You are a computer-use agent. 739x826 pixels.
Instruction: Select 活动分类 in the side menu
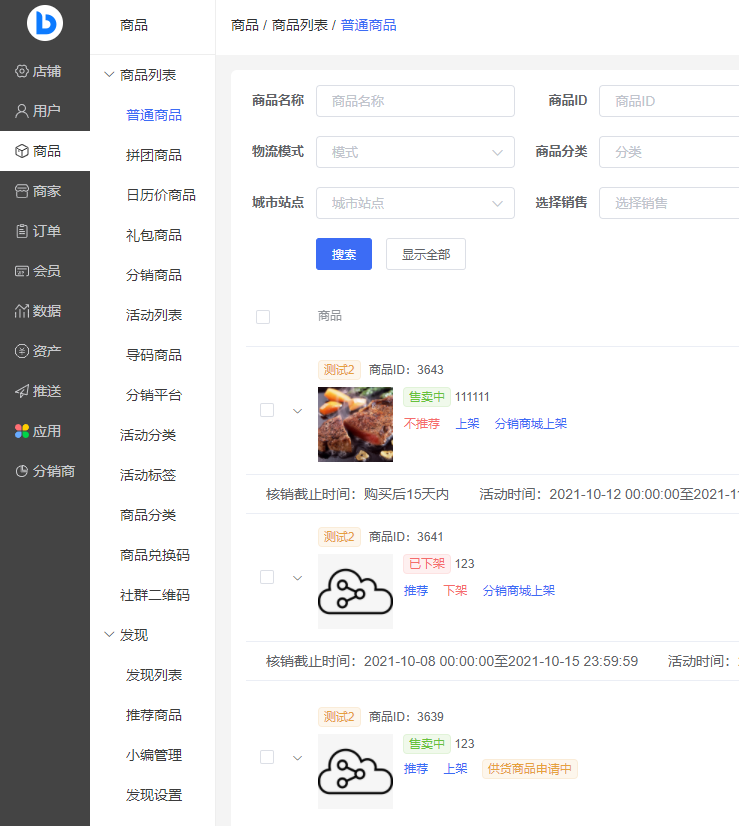(x=148, y=435)
